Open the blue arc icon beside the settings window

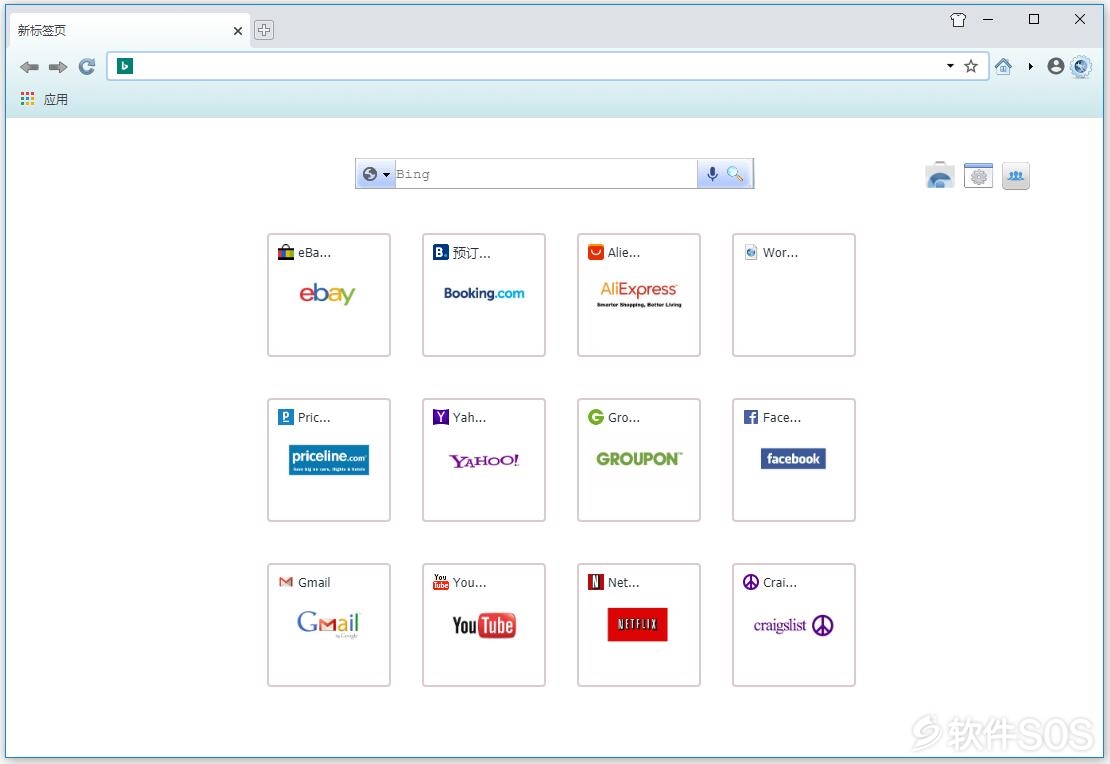(939, 176)
